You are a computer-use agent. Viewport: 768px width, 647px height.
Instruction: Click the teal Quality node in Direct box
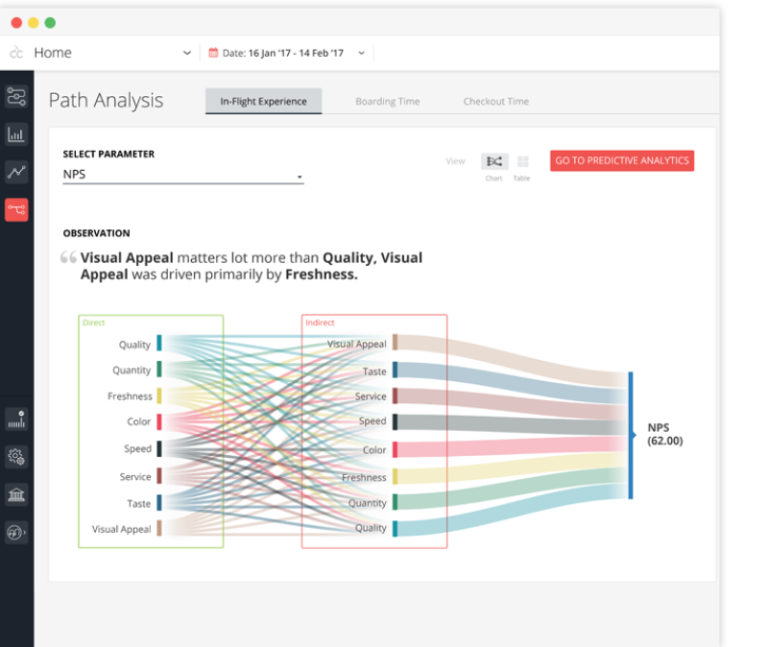pyautogui.click(x=159, y=344)
